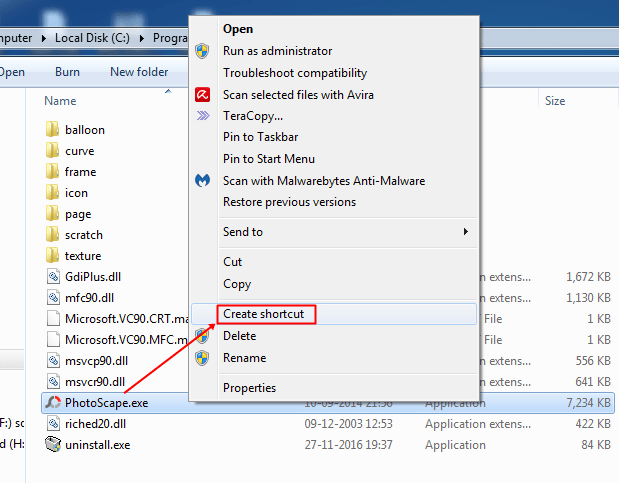Click the shield icon beside Rename

point(202,358)
